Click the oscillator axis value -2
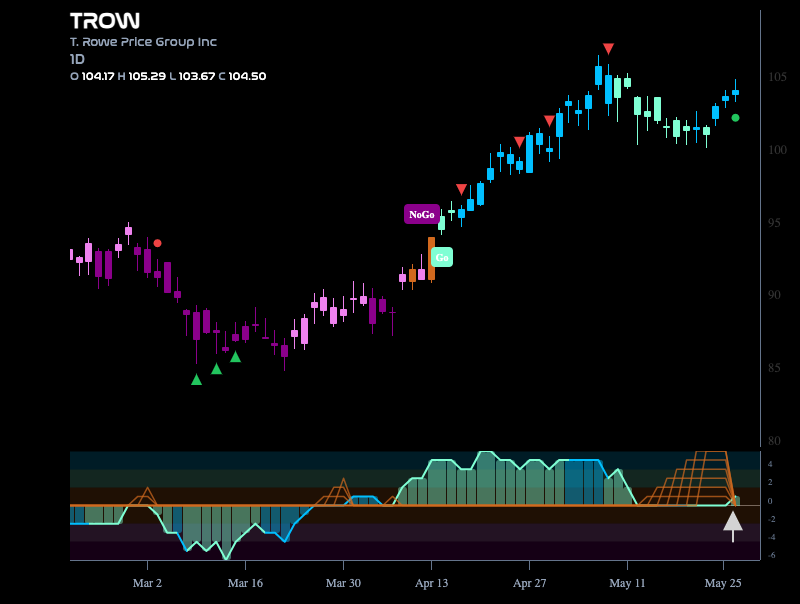Screen dimensions: 800x604 (x=771, y=519)
